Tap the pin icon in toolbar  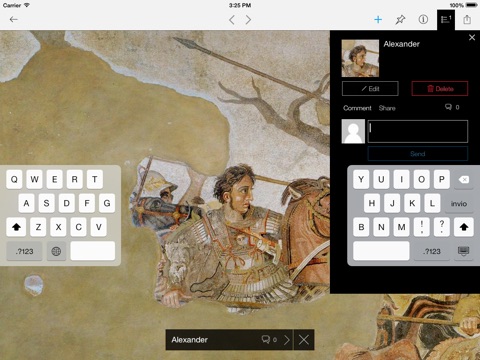tap(400, 20)
